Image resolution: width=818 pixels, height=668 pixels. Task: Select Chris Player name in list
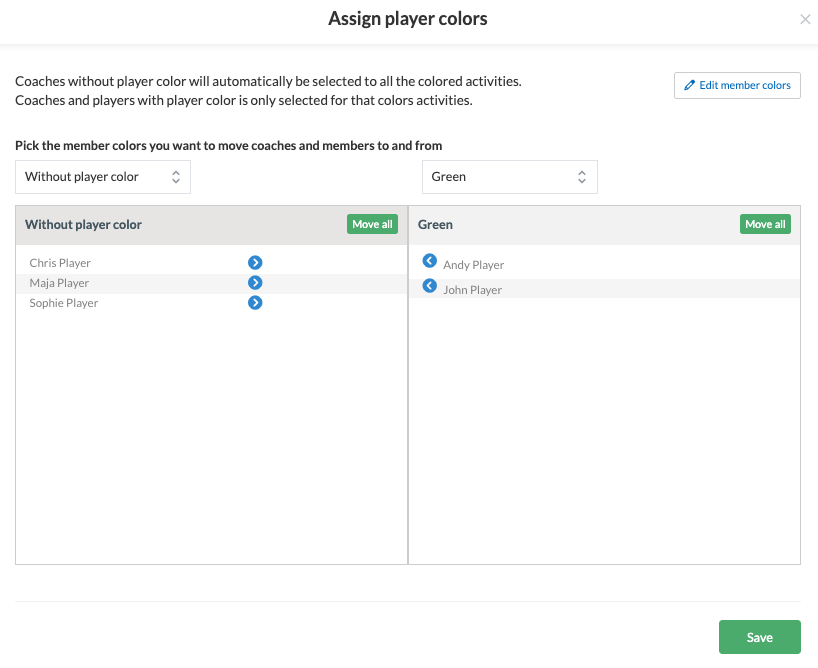[x=60, y=263]
